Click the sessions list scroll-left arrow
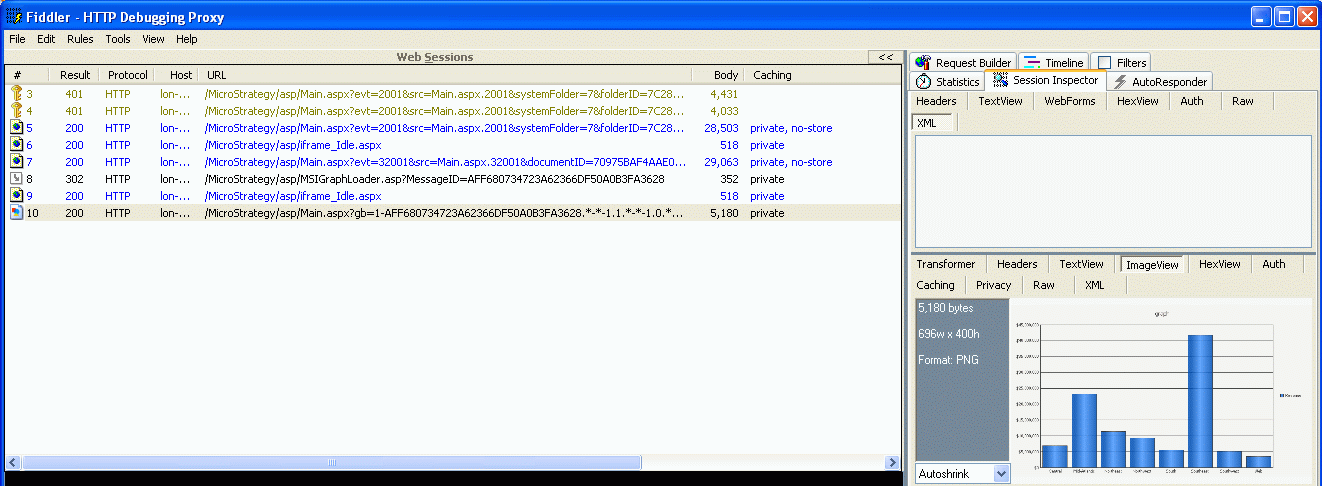1322x486 pixels. point(14,462)
